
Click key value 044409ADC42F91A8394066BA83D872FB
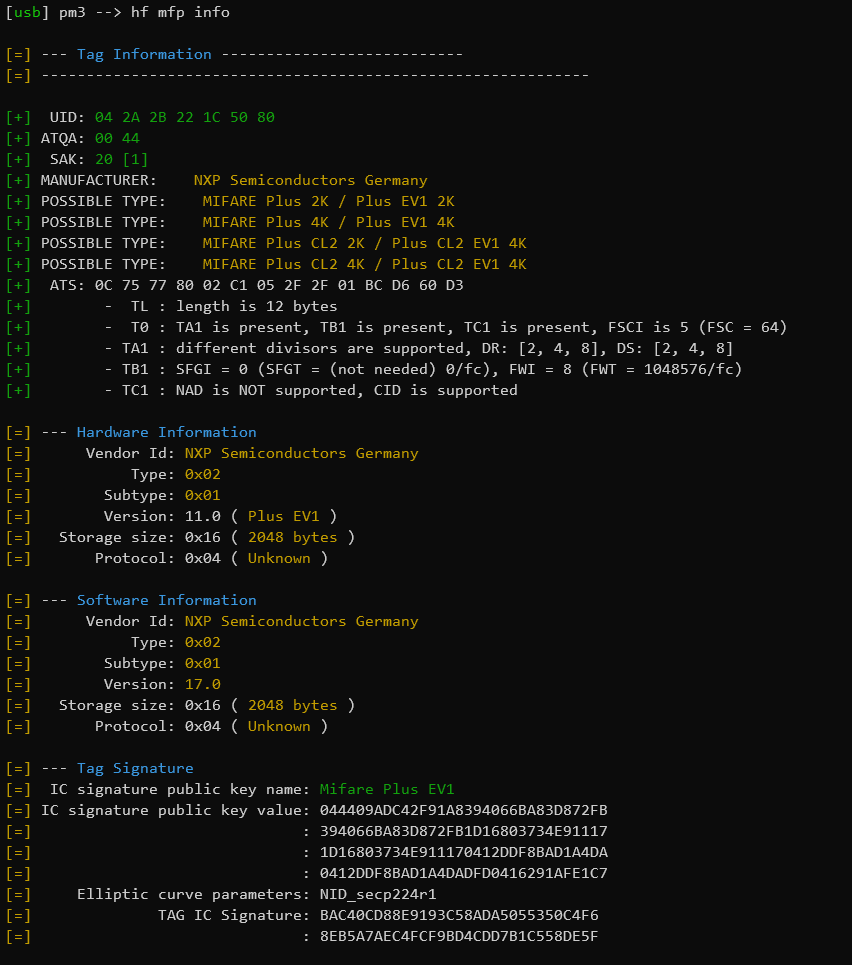pos(464,810)
